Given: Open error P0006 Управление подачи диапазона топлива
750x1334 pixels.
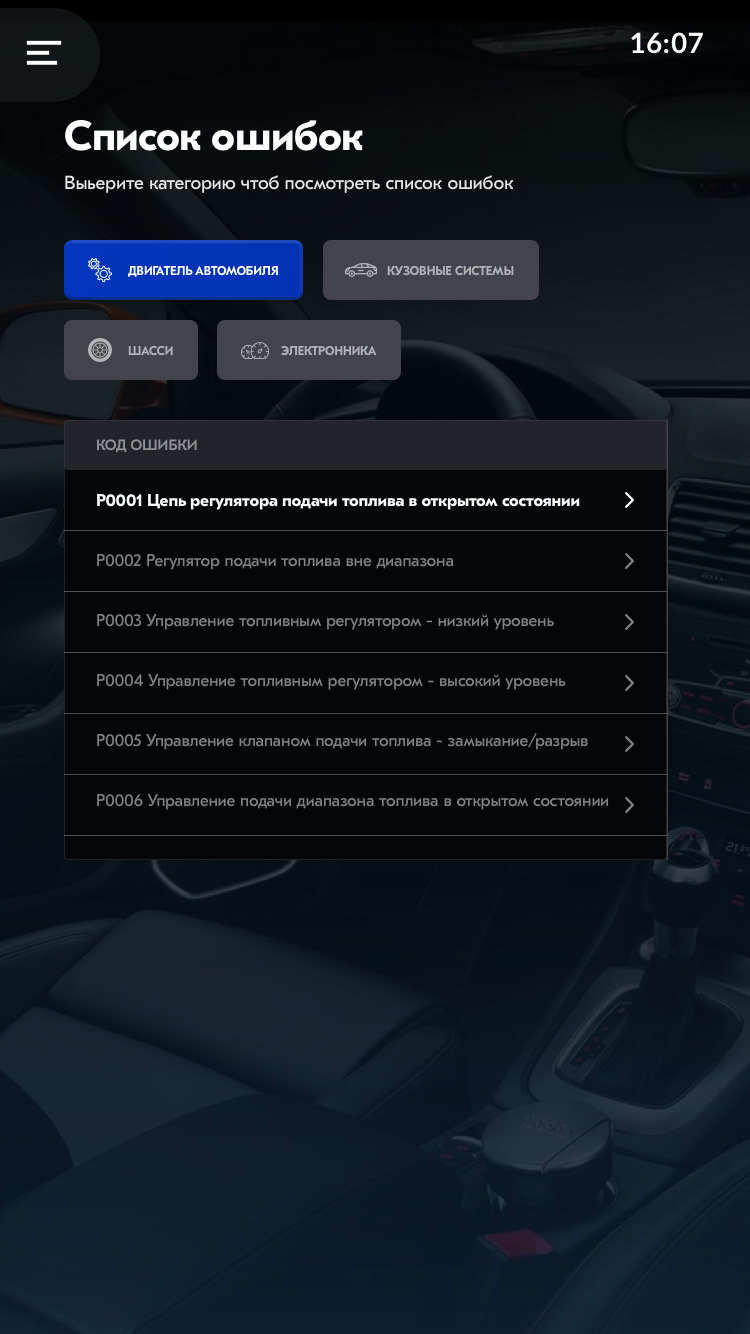Looking at the screenshot, I should coord(365,805).
